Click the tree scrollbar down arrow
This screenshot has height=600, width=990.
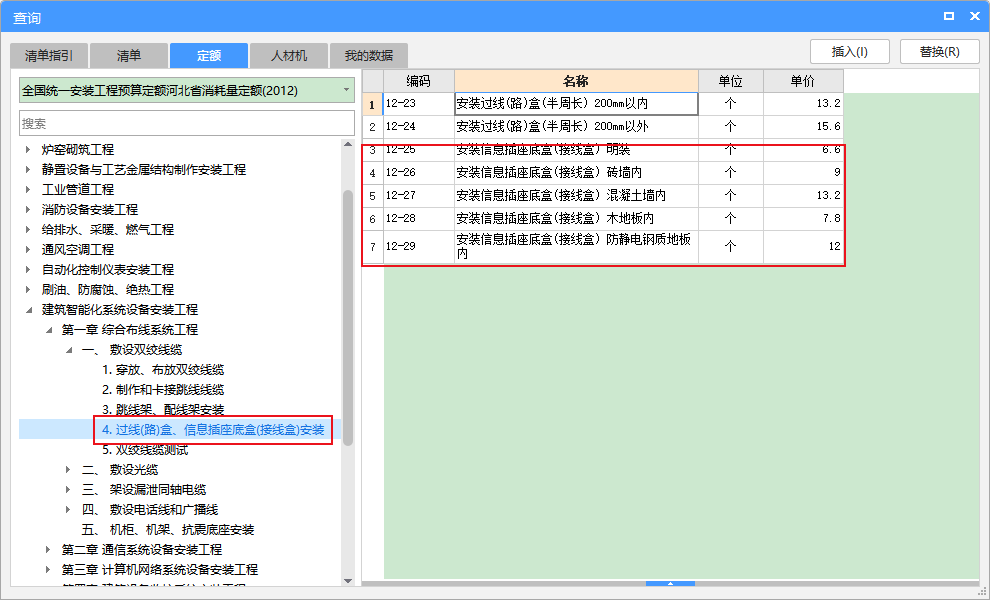348,581
